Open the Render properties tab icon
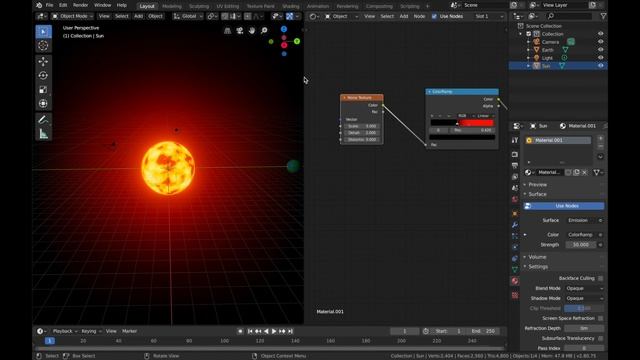640x360 pixels. [x=515, y=154]
